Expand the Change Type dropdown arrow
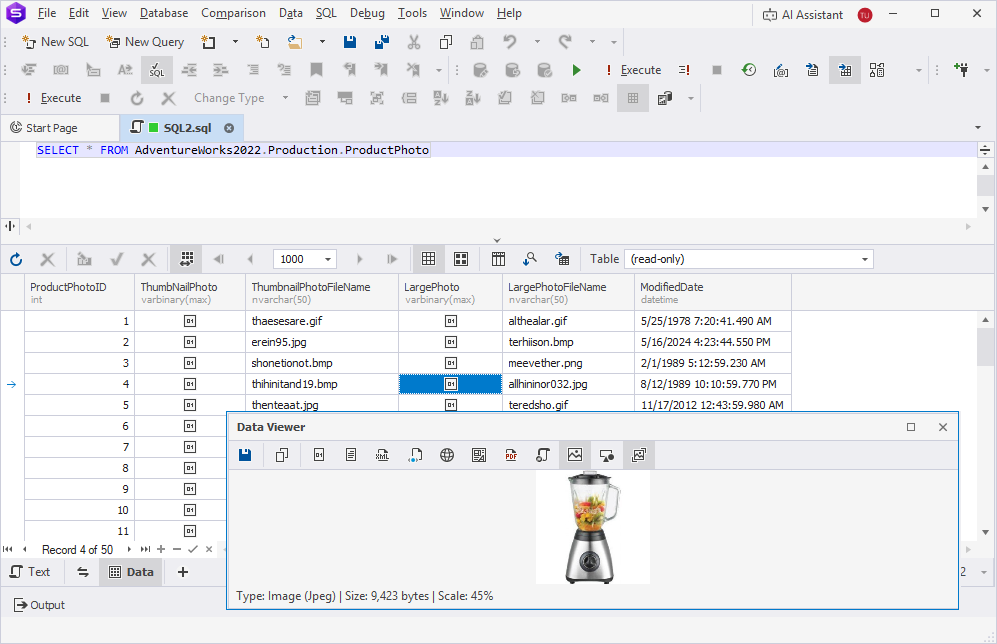 click(285, 98)
